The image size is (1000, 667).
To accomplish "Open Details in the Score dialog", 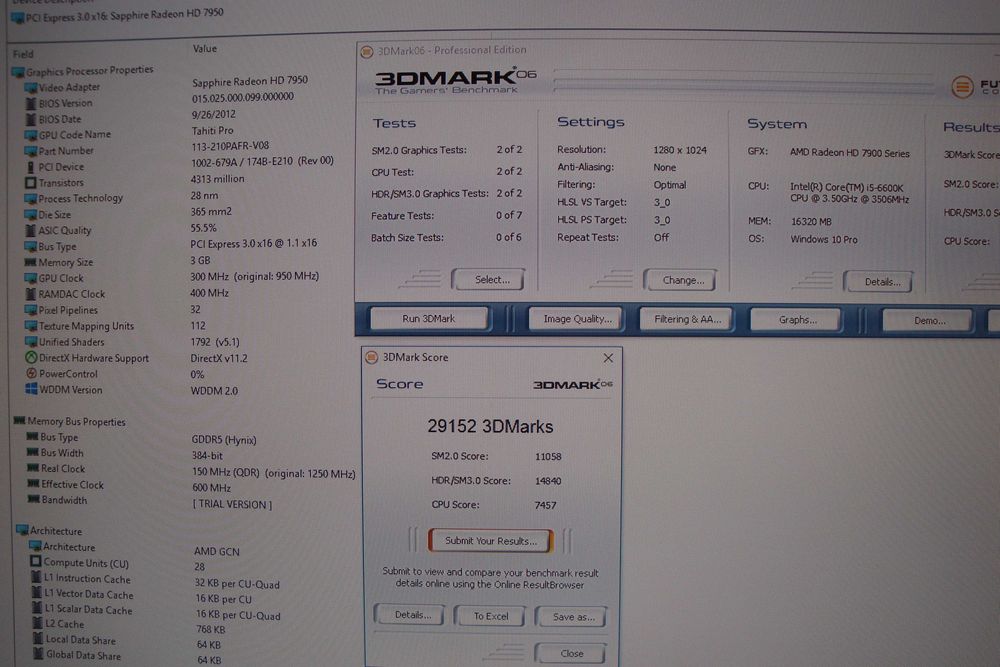I will pos(410,615).
